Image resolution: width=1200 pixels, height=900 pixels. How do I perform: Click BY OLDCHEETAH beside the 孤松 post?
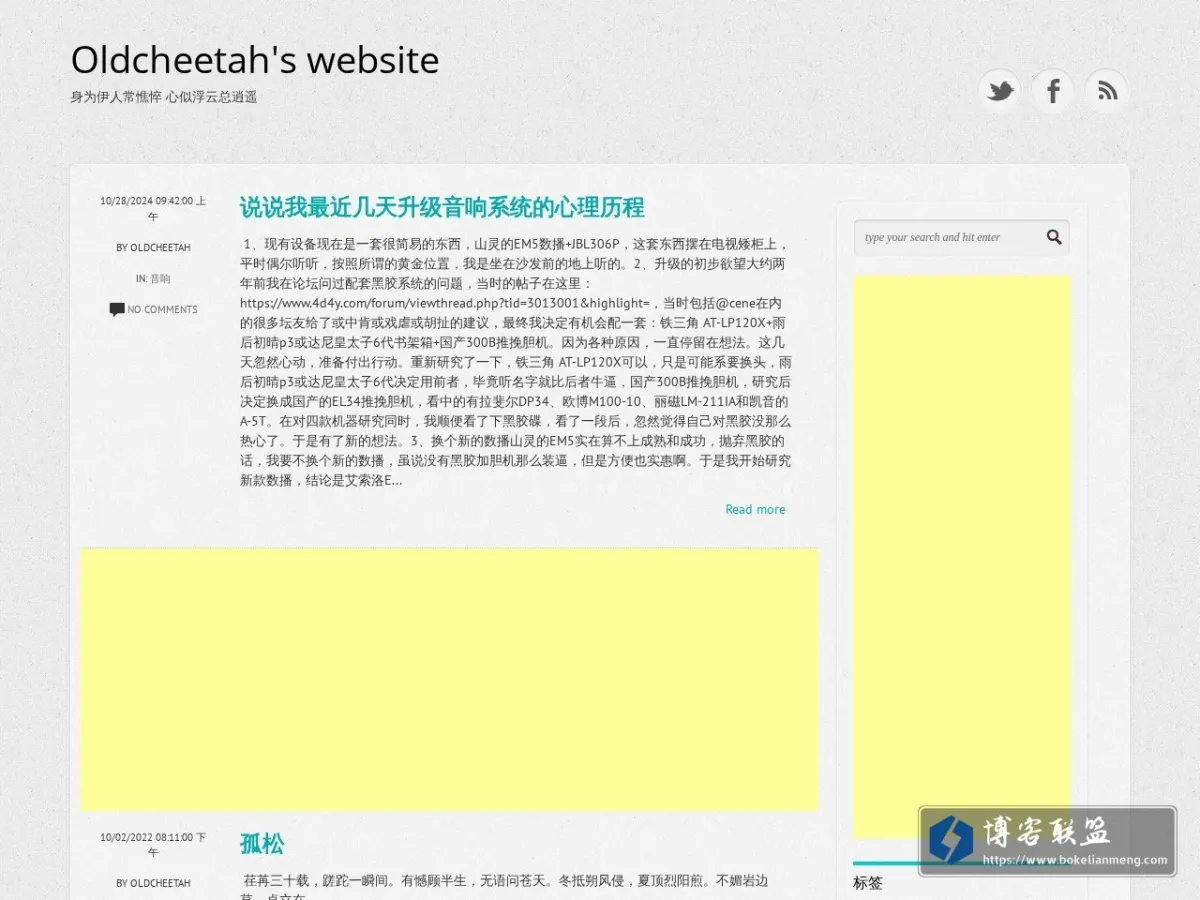(153, 883)
